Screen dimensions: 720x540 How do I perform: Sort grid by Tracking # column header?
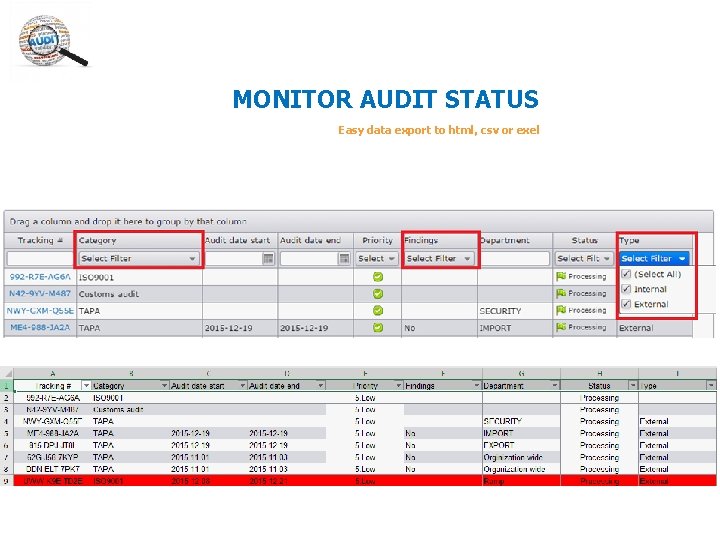(40, 240)
